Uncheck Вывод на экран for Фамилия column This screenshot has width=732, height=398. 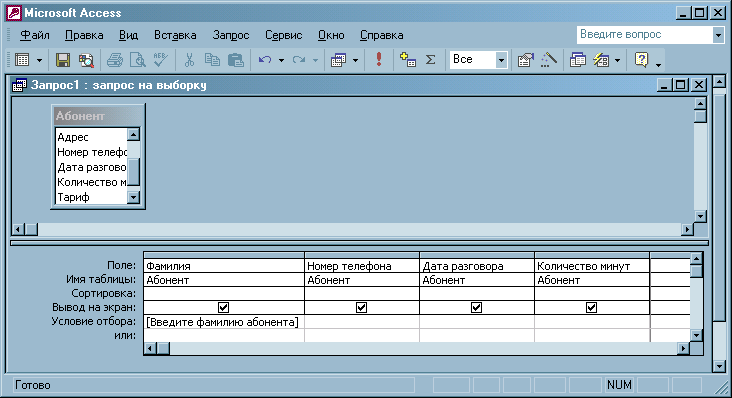tap(224, 307)
